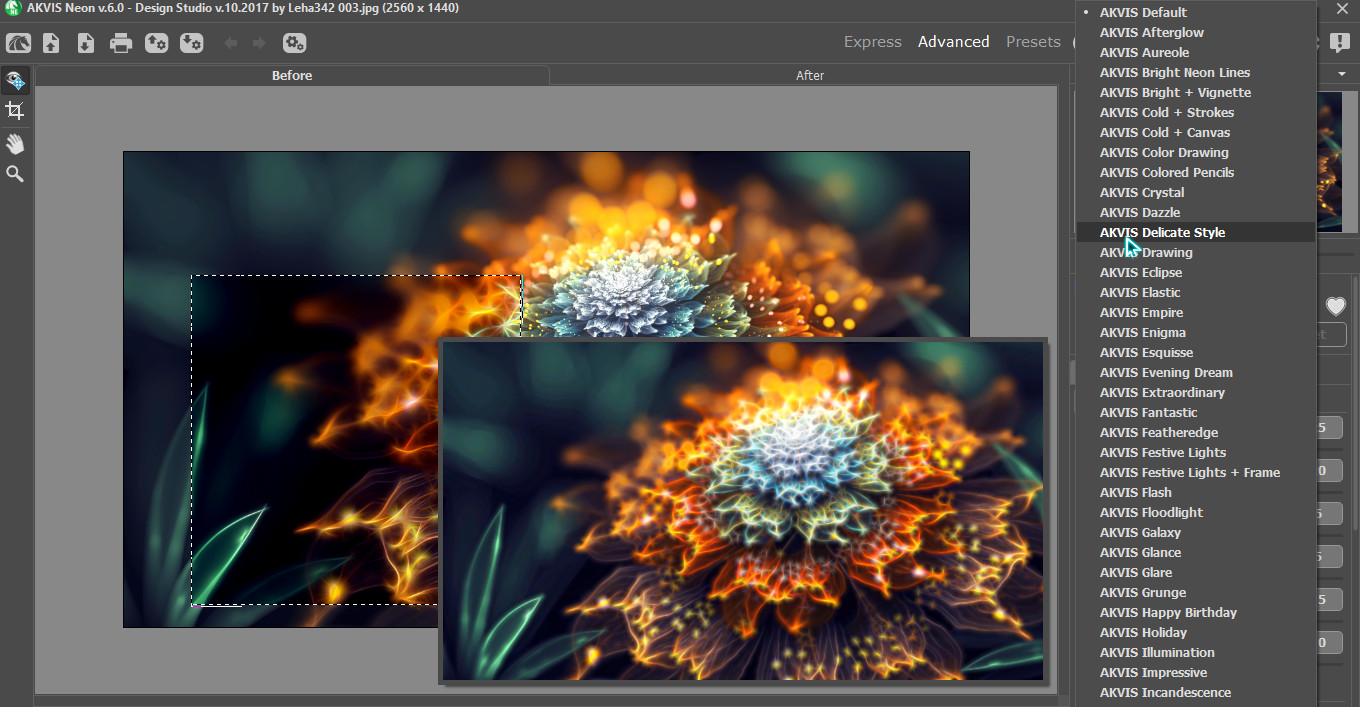Open the batch processing gears icon
Image resolution: width=1360 pixels, height=707 pixels.
294,43
